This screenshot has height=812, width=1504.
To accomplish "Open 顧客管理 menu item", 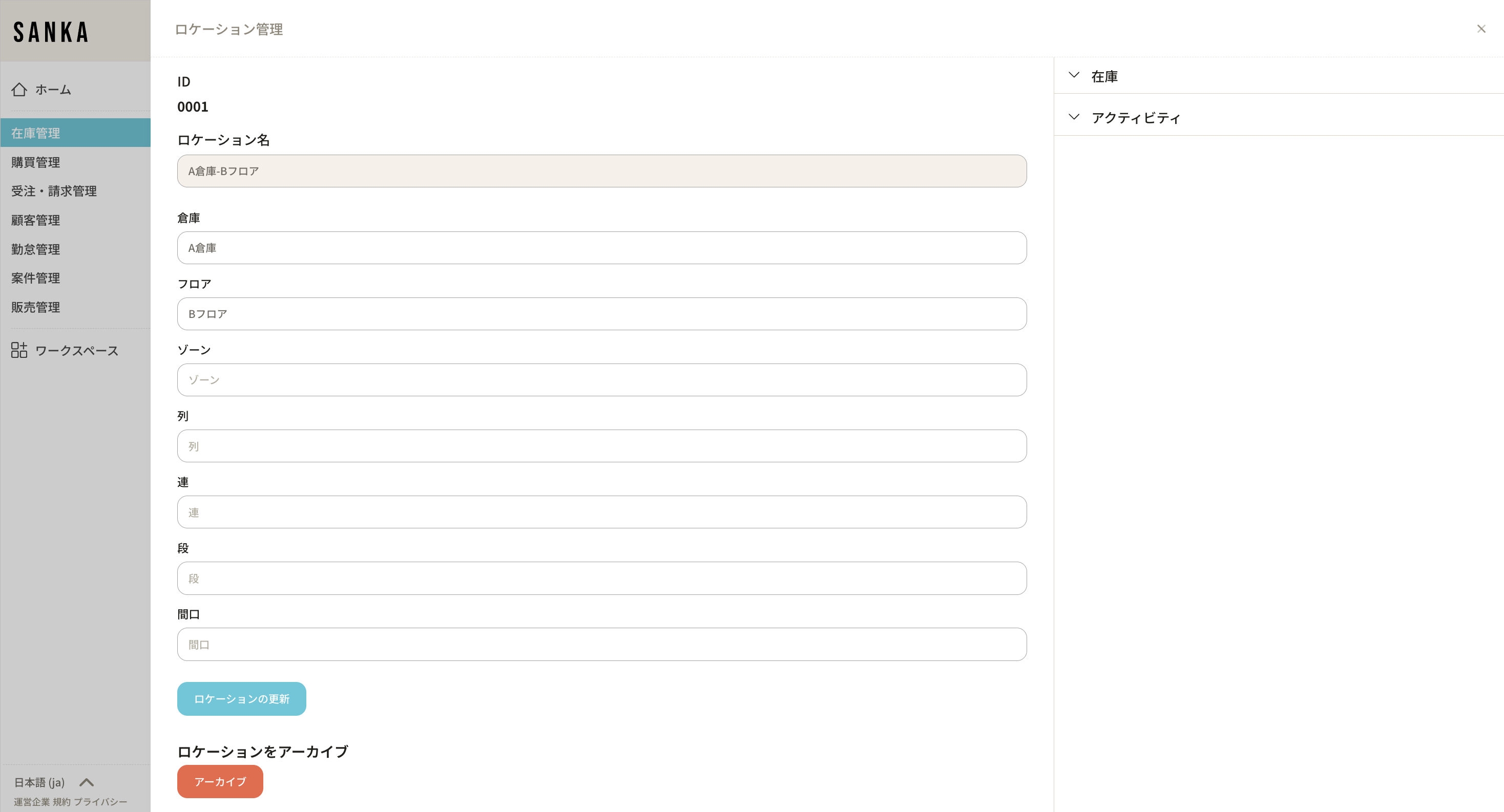I will point(36,220).
